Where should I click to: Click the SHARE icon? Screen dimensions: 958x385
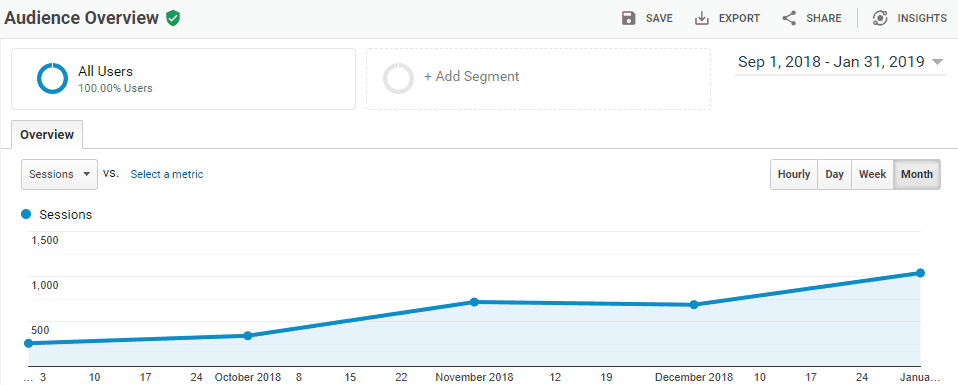789,18
